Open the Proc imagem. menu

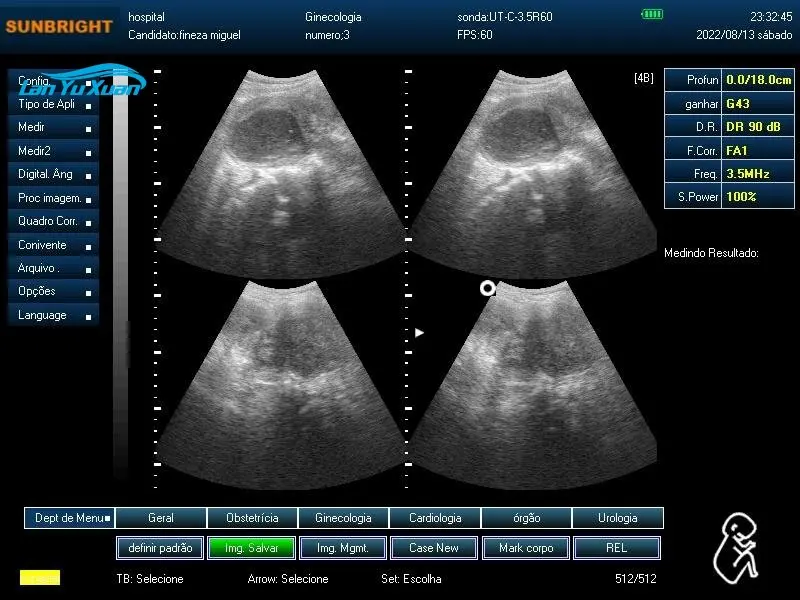53,198
